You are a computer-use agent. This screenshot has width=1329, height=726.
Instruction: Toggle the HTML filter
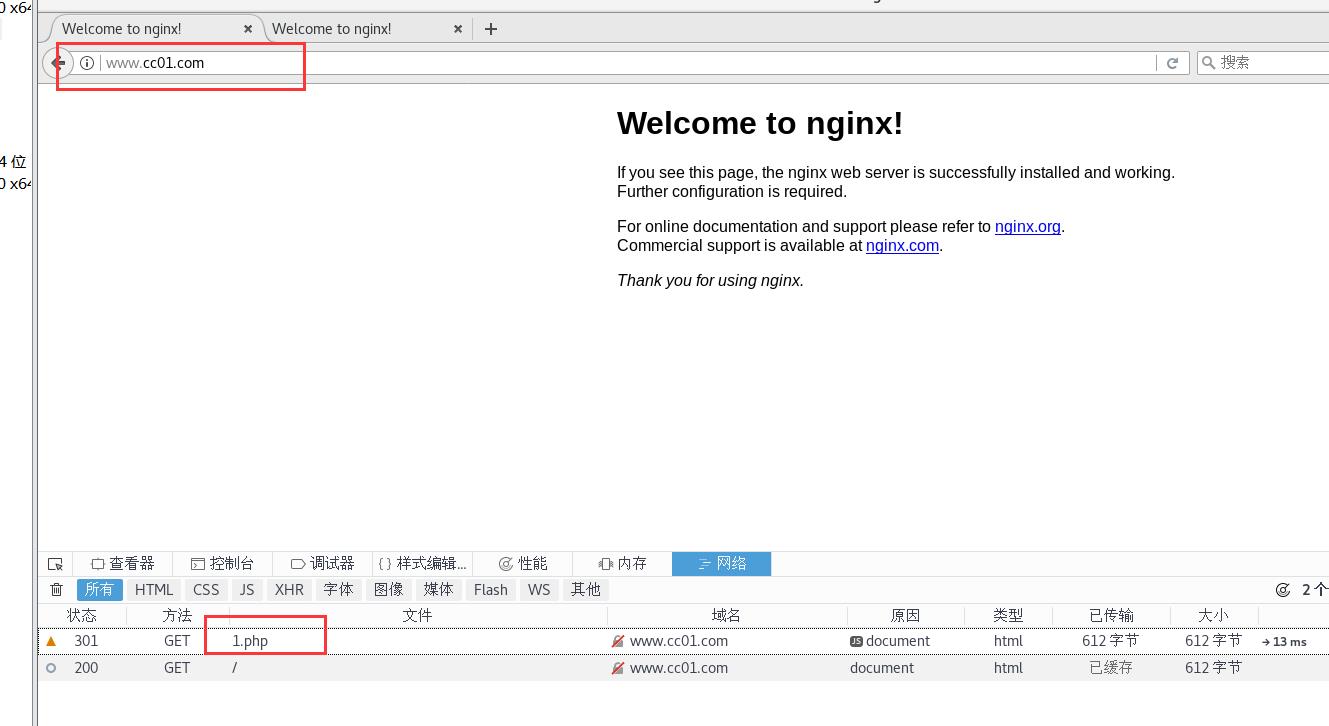[154, 590]
